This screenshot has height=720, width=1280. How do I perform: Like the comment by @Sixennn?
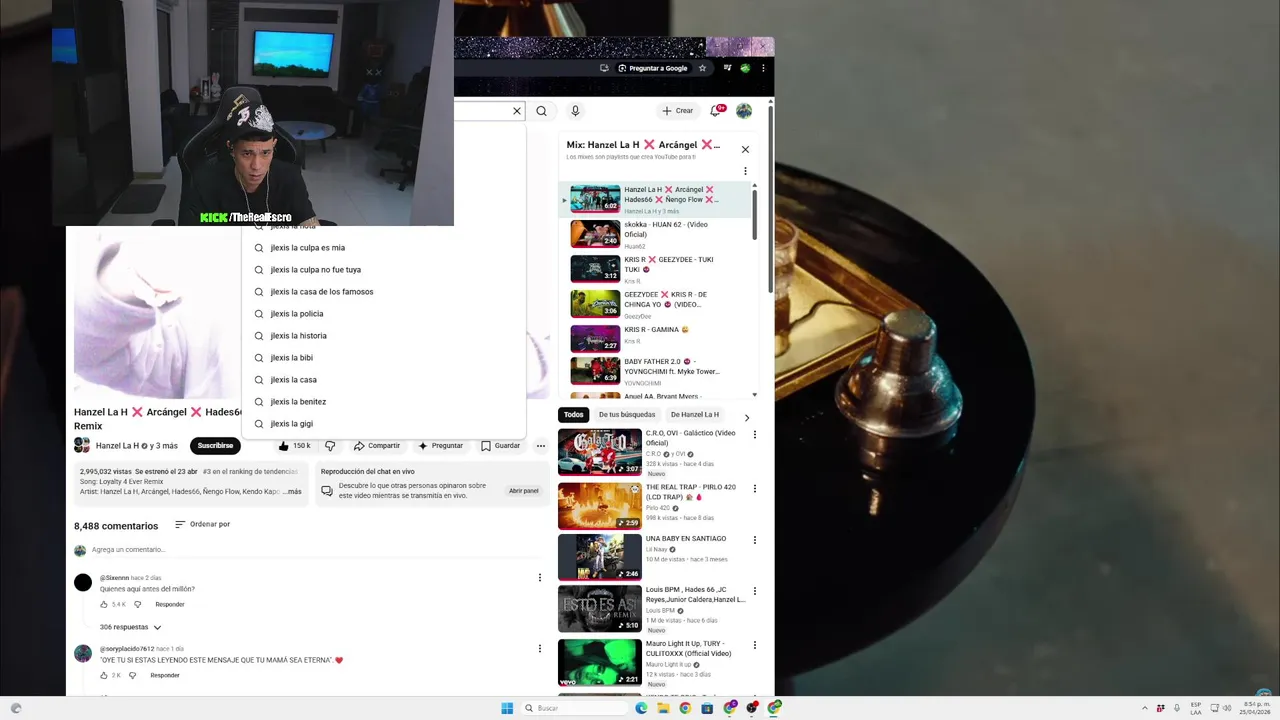tap(104, 604)
